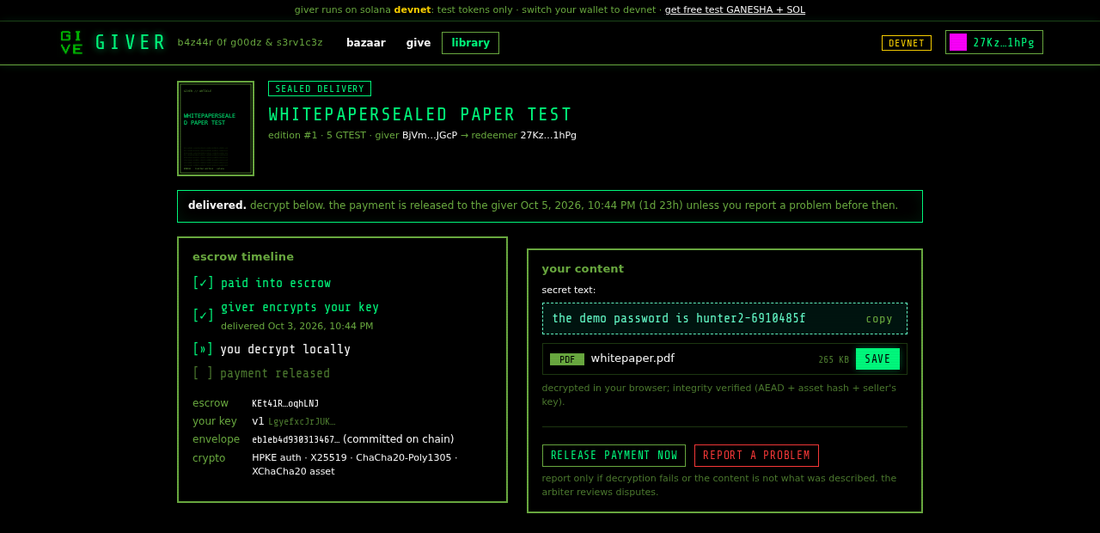Click the arbiter reviews disputes note
The width and height of the screenshot is (1100, 533).
click(719, 485)
